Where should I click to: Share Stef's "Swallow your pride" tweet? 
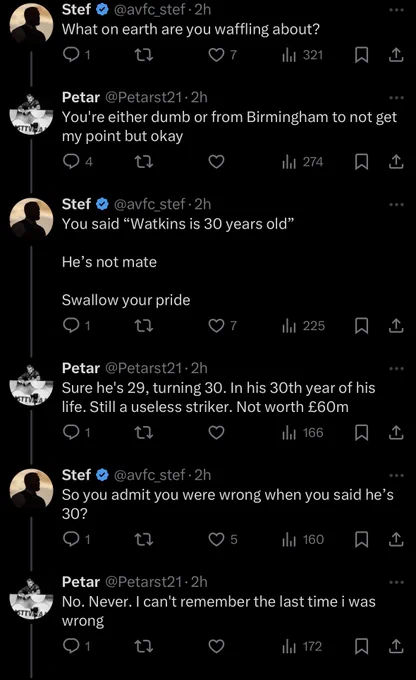396,326
